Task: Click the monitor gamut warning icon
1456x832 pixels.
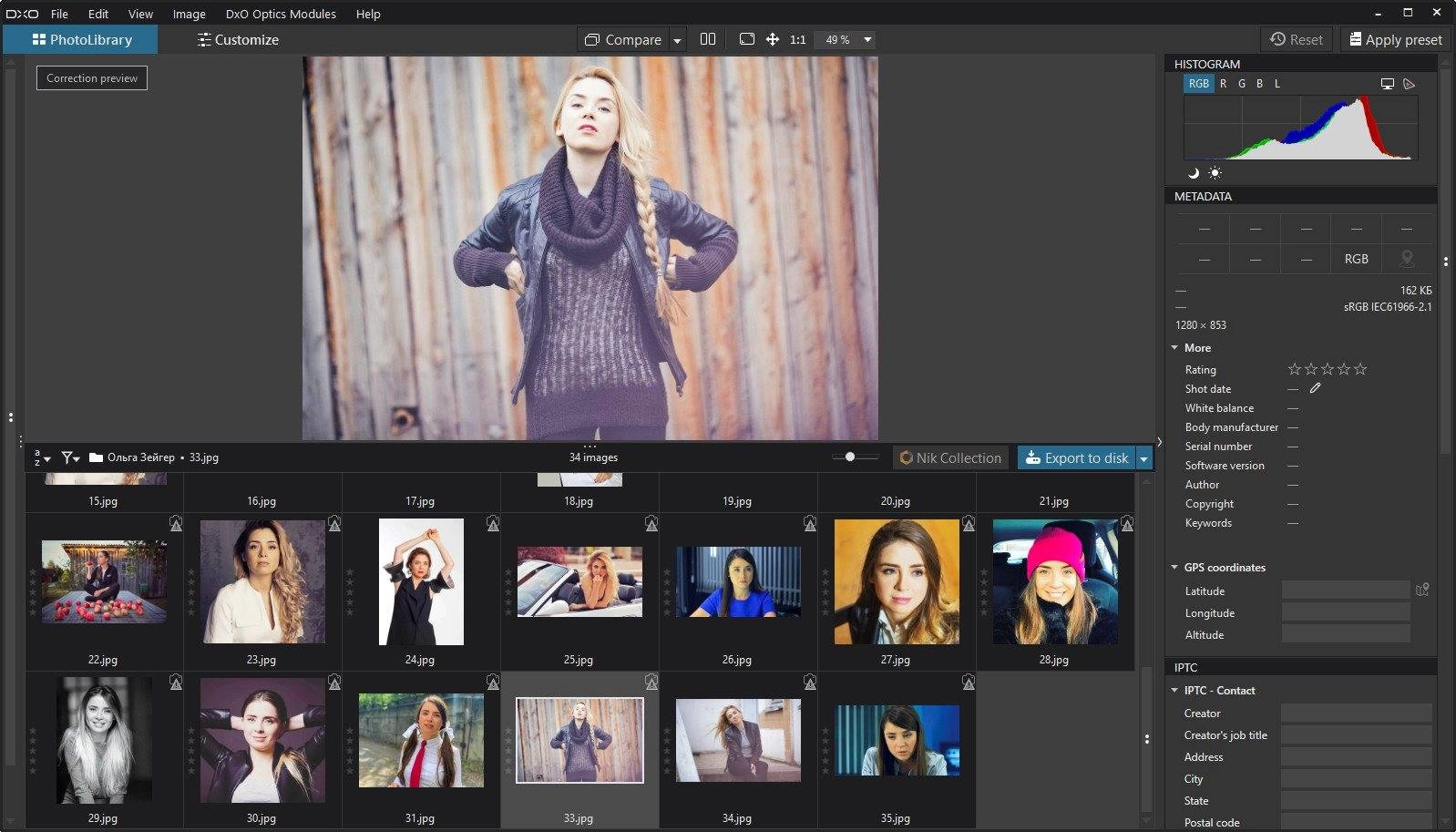Action: point(1388,84)
